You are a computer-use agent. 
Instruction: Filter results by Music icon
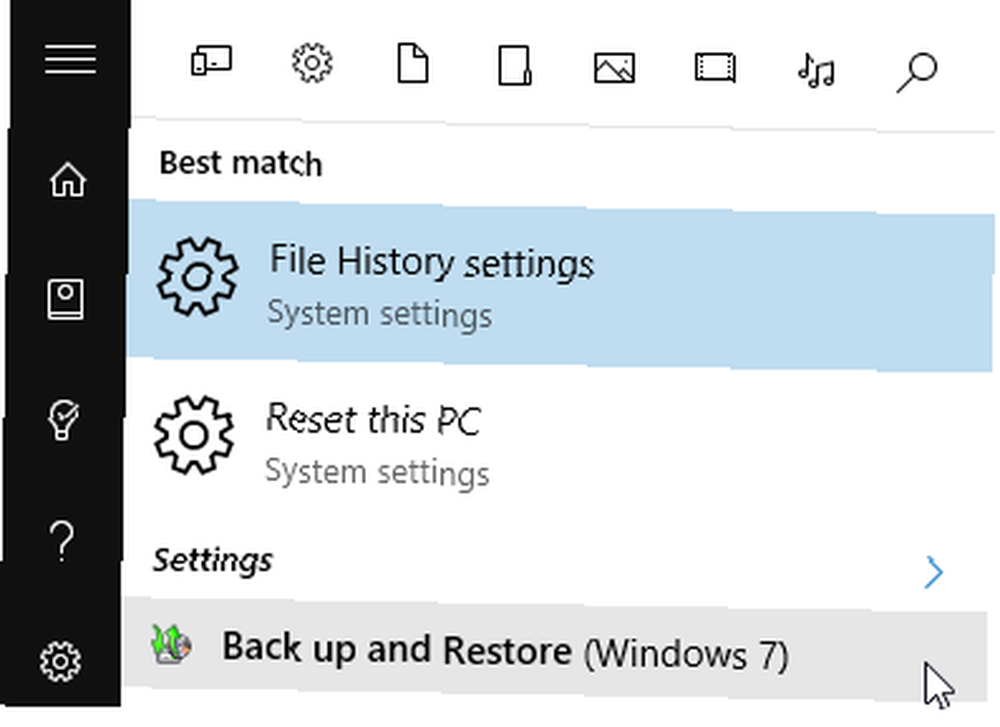tap(816, 70)
